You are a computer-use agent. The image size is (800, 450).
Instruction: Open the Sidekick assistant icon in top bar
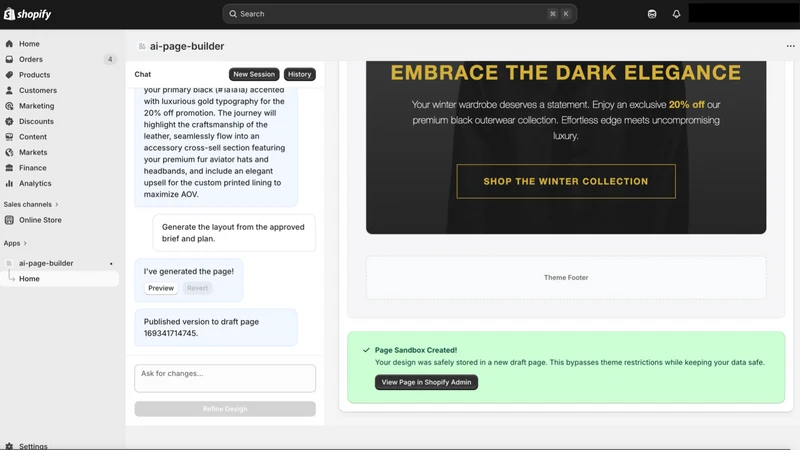652,14
